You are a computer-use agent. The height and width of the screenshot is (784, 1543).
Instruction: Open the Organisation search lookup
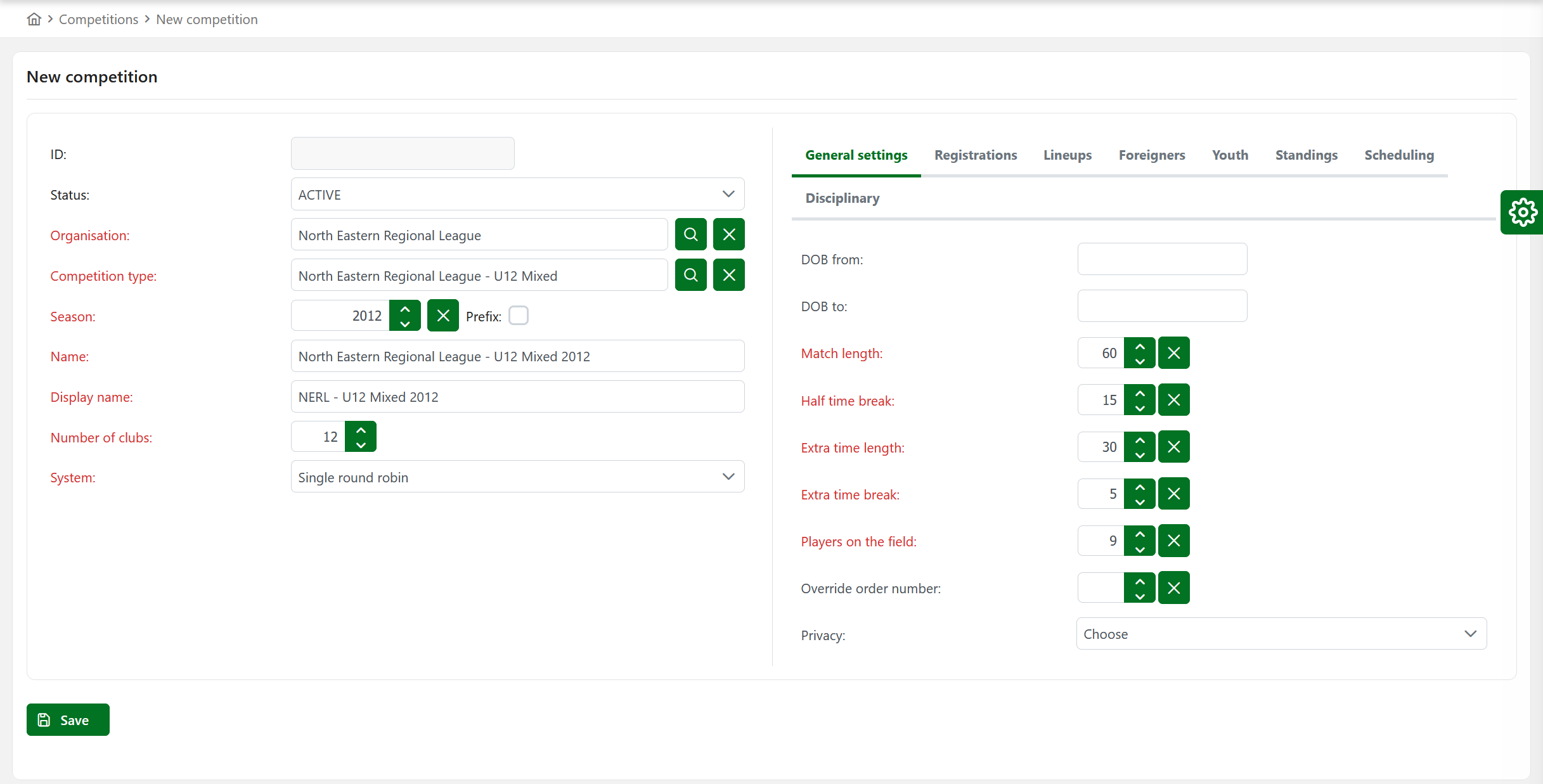690,235
